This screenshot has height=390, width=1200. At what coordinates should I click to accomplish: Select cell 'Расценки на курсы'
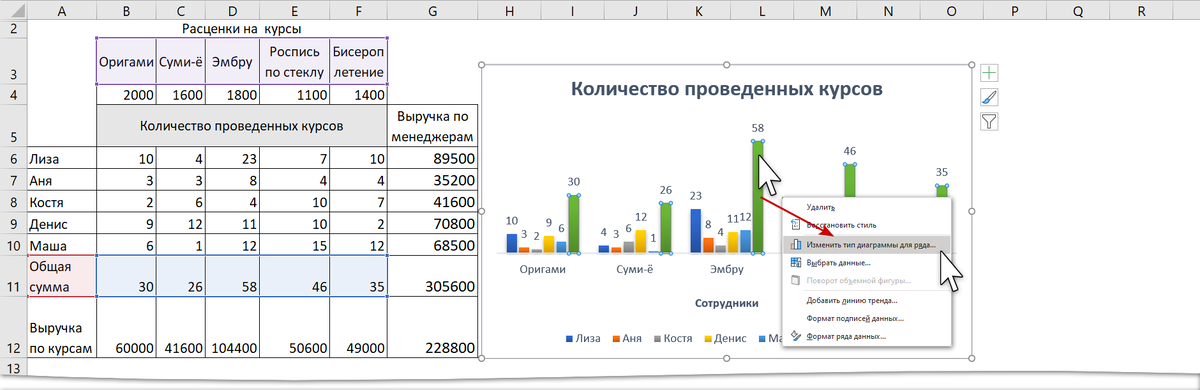click(x=241, y=29)
